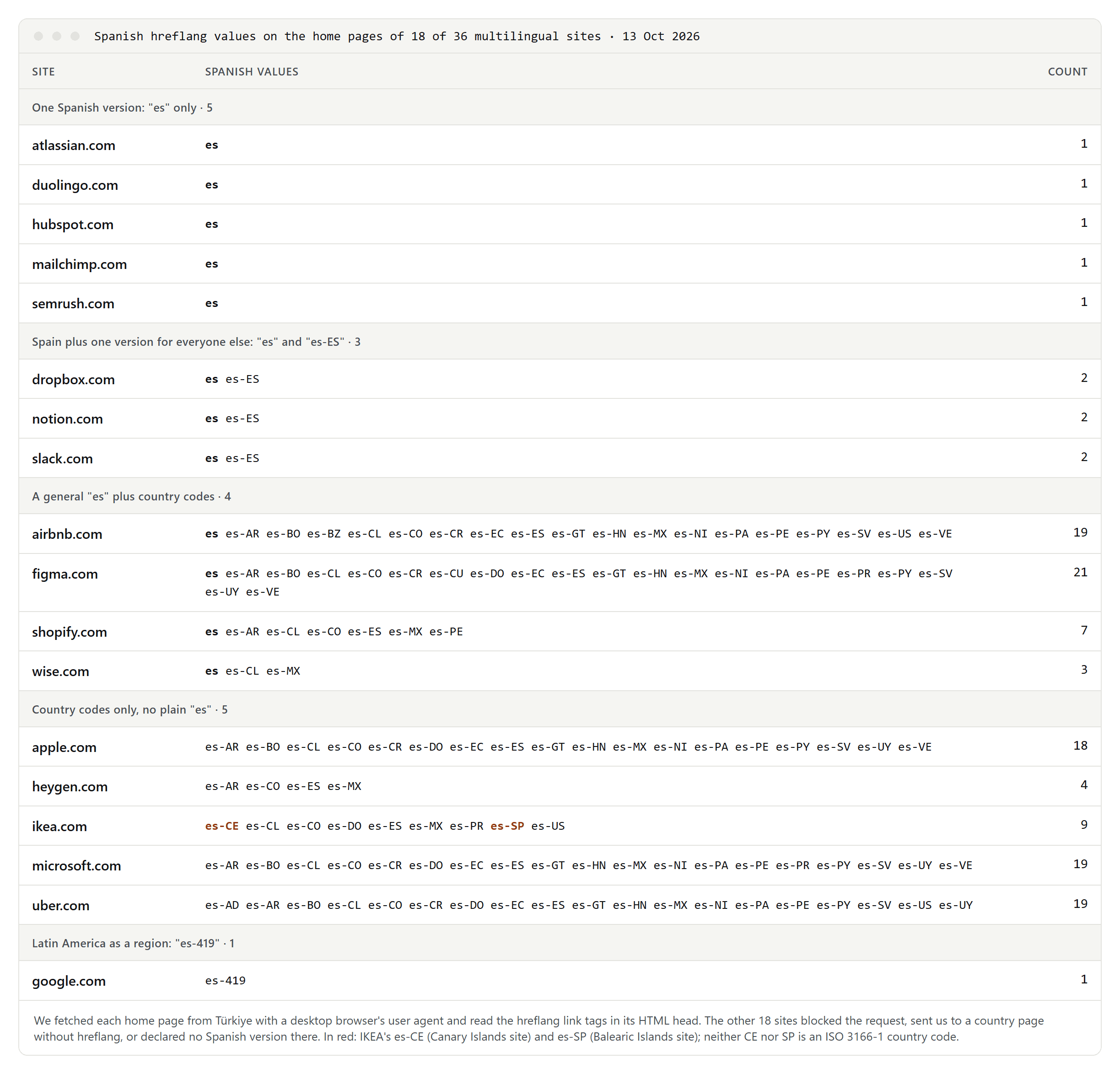Click hubspot.com in the site column

[x=73, y=225]
